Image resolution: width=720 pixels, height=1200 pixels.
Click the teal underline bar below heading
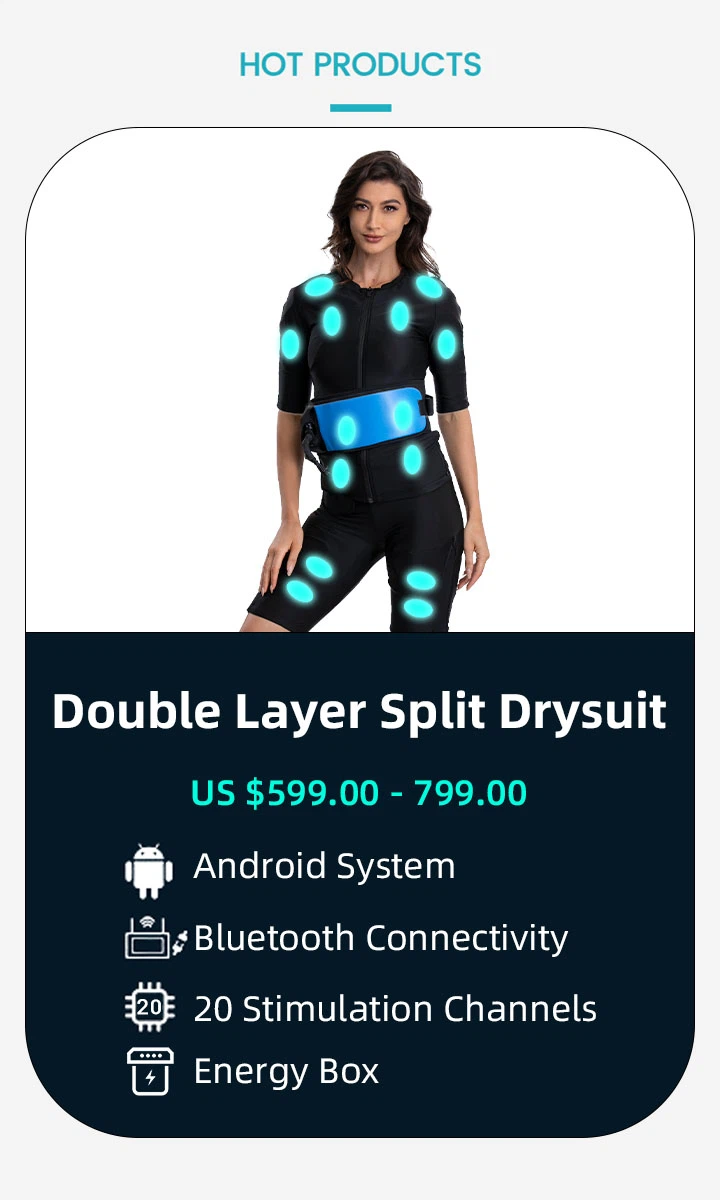click(360, 108)
